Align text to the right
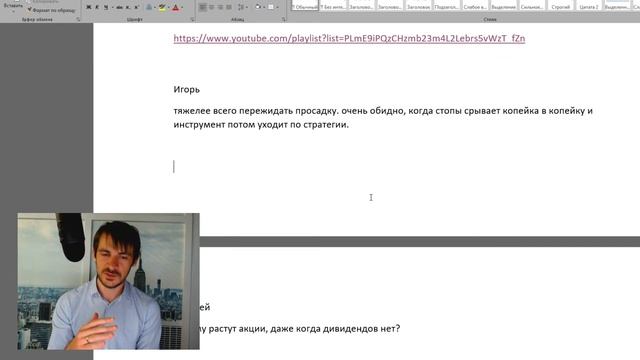This screenshot has height=360, width=640. click(220, 7)
